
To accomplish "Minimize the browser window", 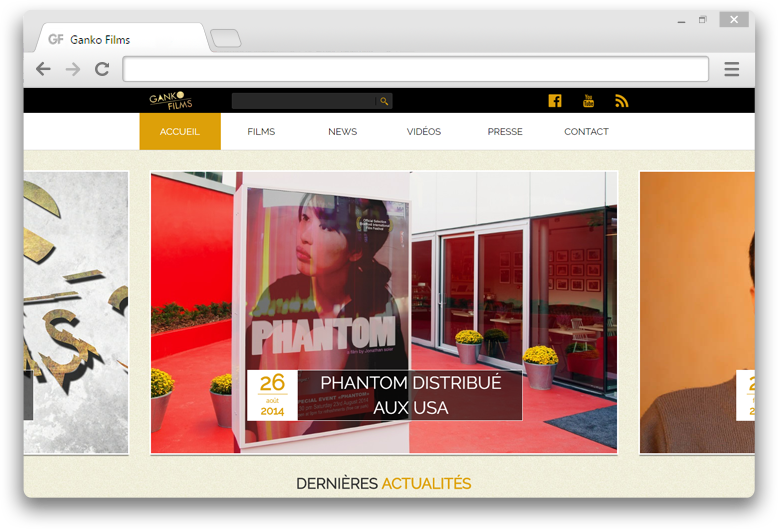I will coord(681,20).
